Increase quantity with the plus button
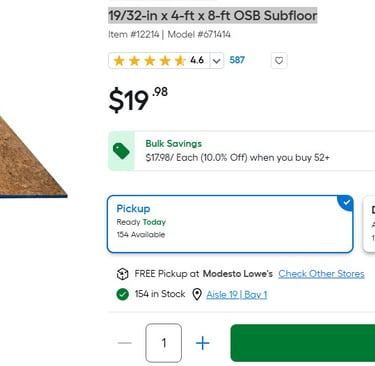The height and width of the screenshot is (366, 375). [x=203, y=343]
